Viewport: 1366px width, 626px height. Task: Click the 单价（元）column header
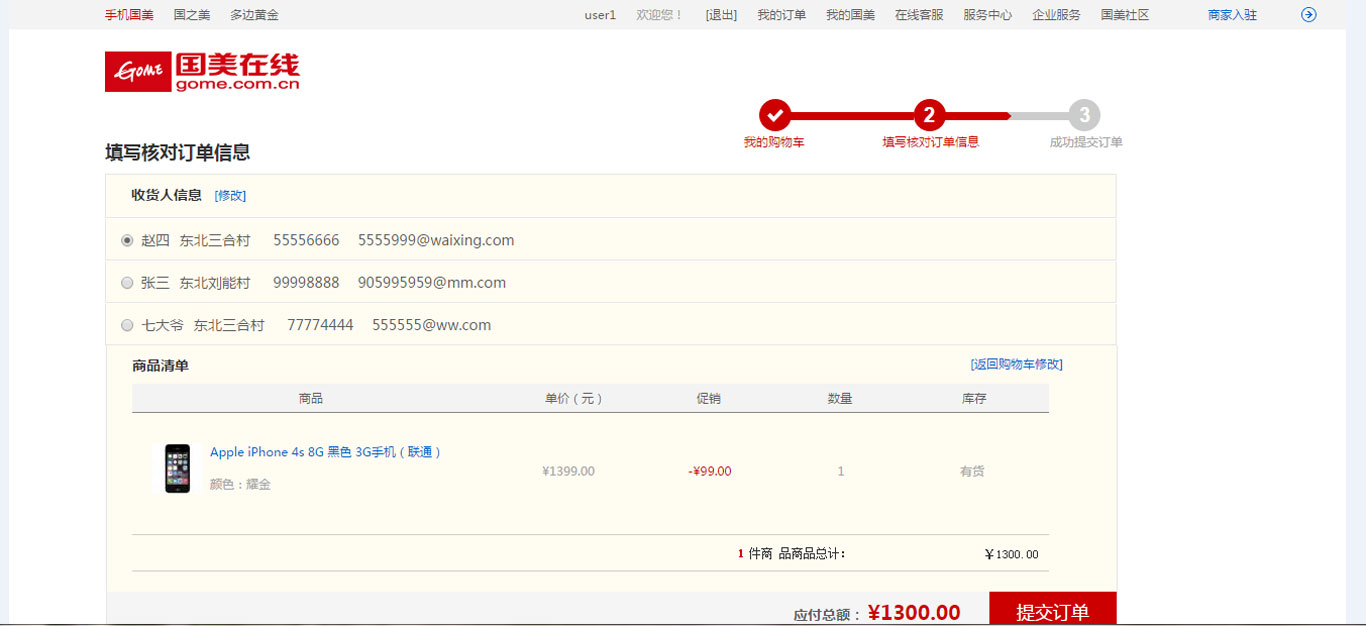coord(574,398)
